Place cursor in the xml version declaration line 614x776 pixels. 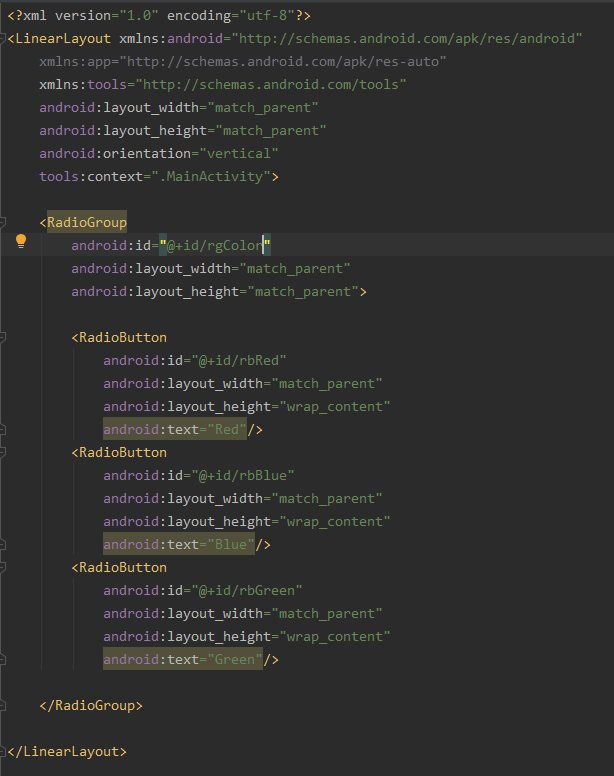(x=159, y=15)
